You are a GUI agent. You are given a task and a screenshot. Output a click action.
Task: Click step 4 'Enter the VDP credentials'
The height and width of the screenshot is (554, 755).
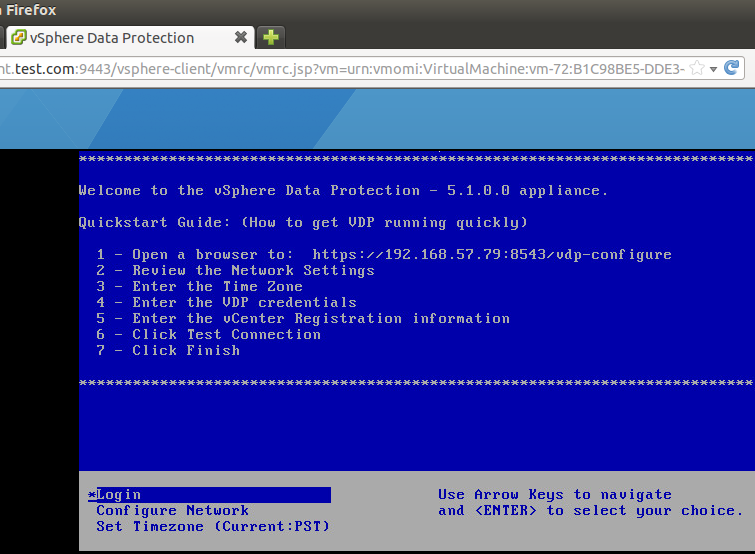(226, 302)
